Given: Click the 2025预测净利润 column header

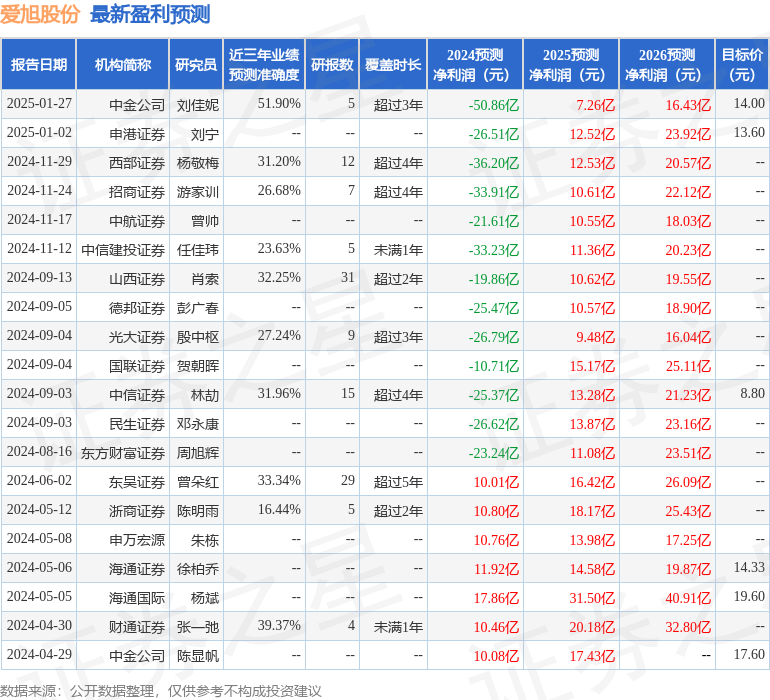Looking at the screenshot, I should coord(571,64).
